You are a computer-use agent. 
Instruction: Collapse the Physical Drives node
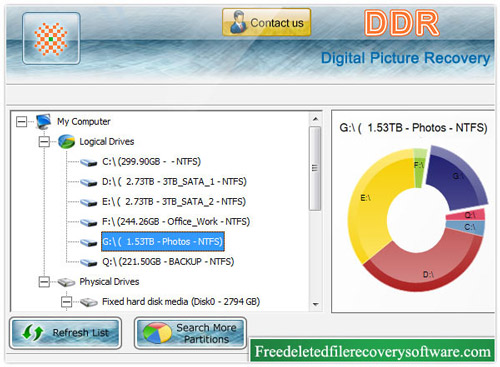tap(44, 282)
